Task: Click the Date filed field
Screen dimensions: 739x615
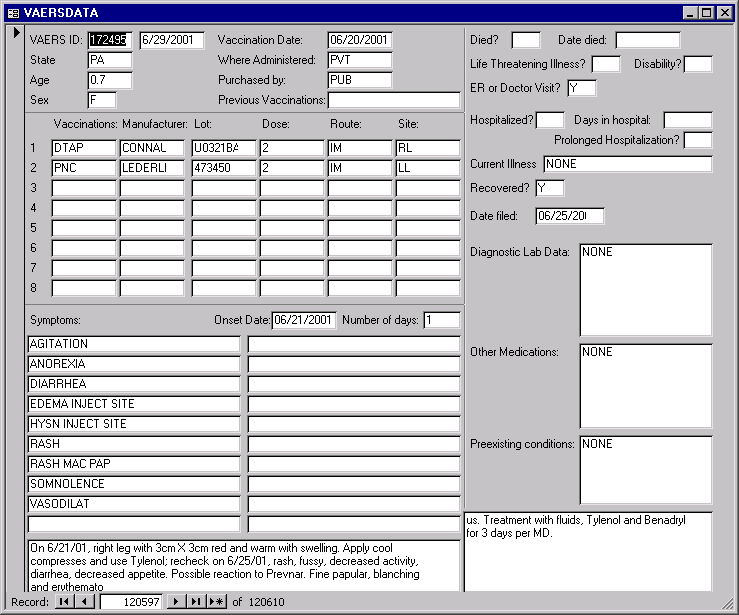Action: pyautogui.click(x=570, y=216)
